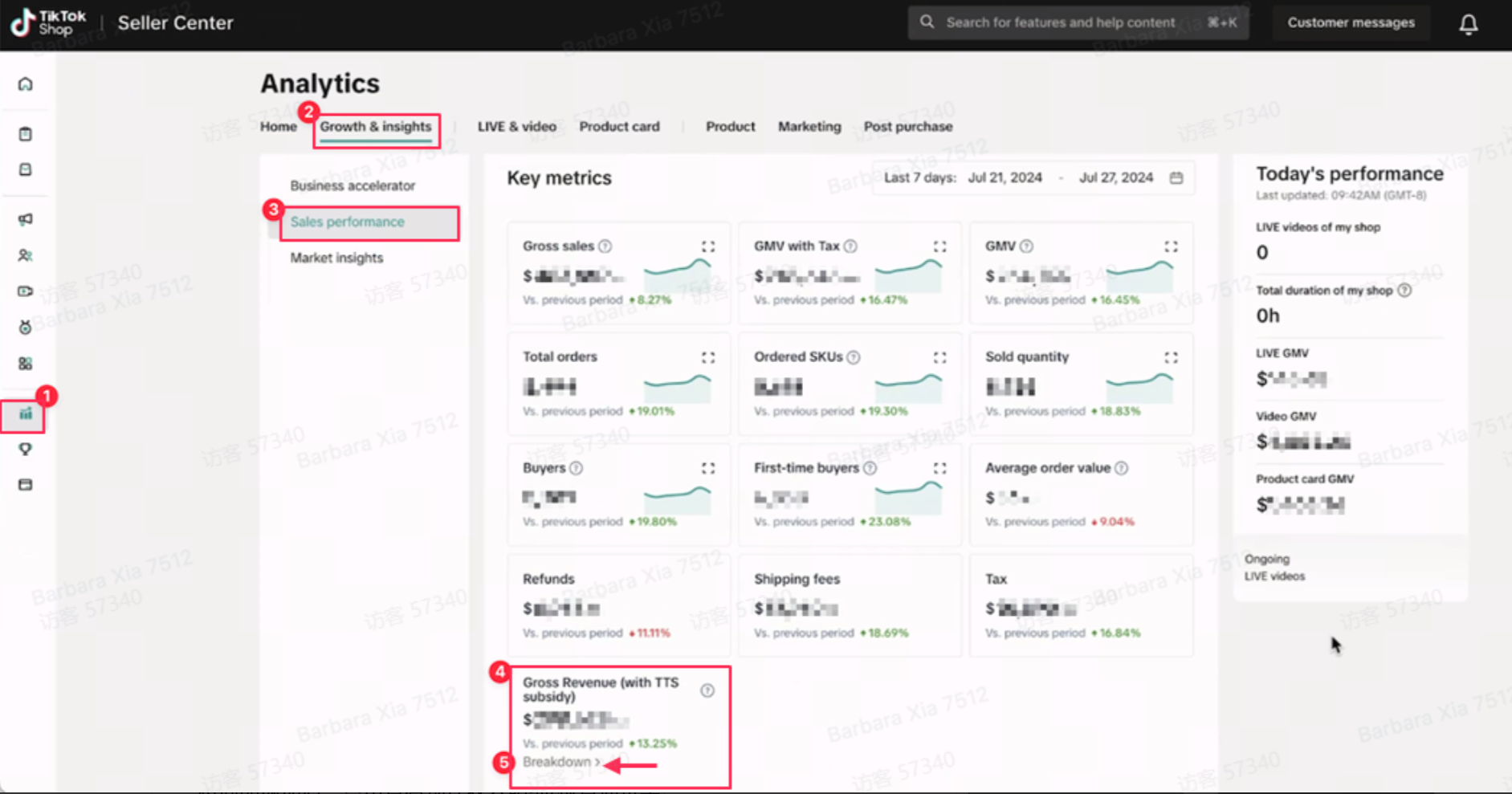Click info icon beside GMV with Tax

pyautogui.click(x=850, y=246)
